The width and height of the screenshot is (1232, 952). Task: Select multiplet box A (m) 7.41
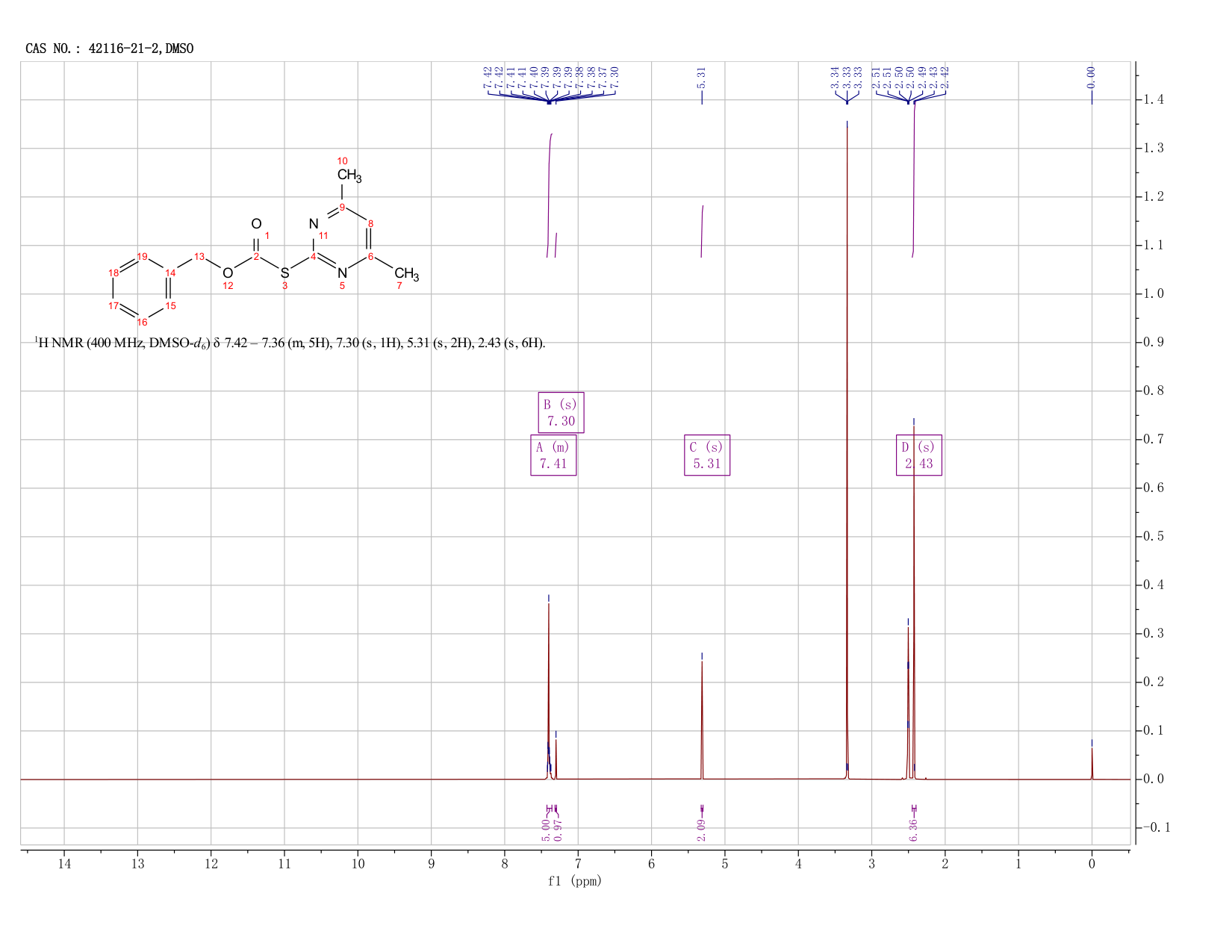click(x=553, y=455)
